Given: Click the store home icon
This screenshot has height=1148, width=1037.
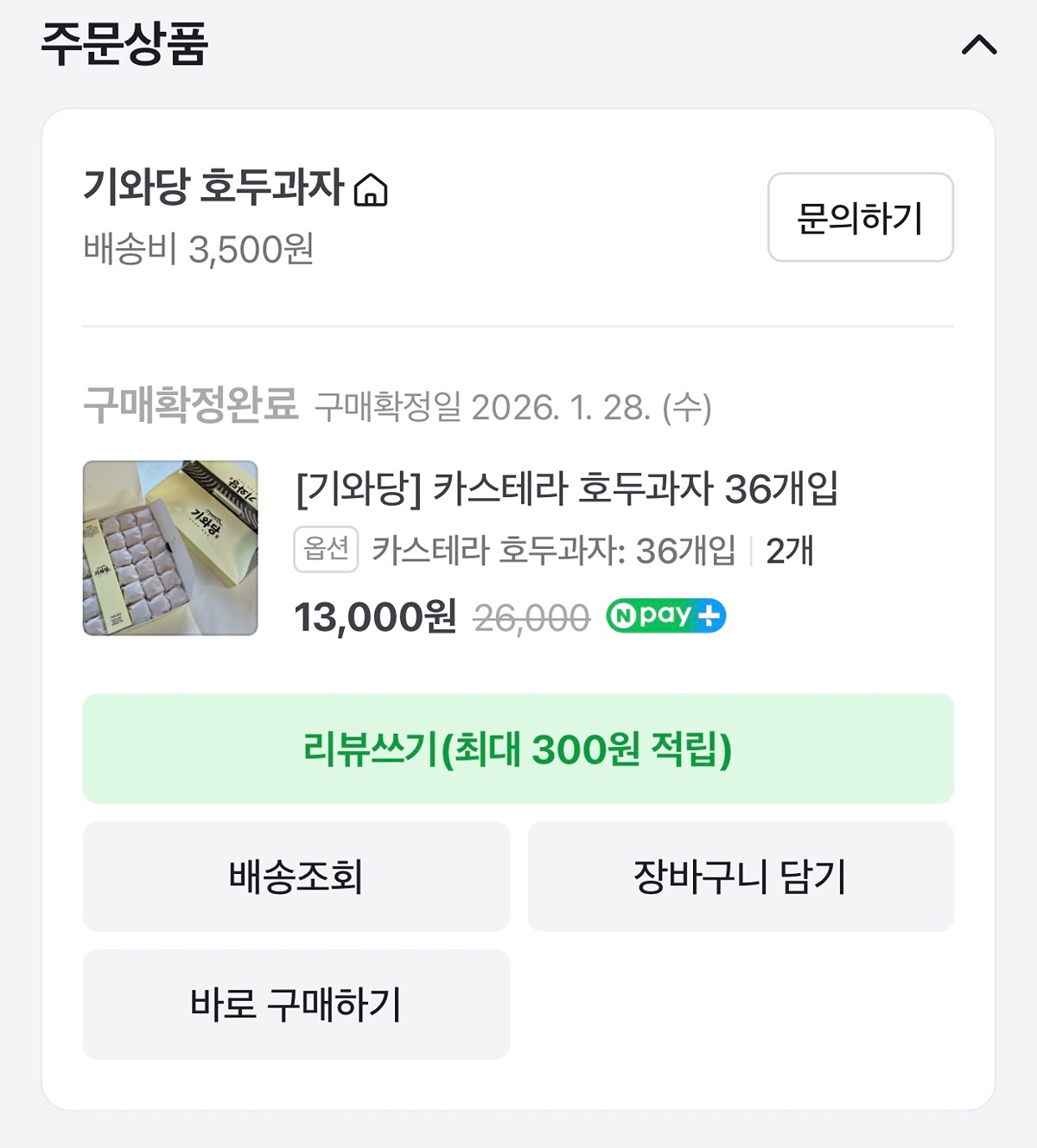Looking at the screenshot, I should 371,189.
